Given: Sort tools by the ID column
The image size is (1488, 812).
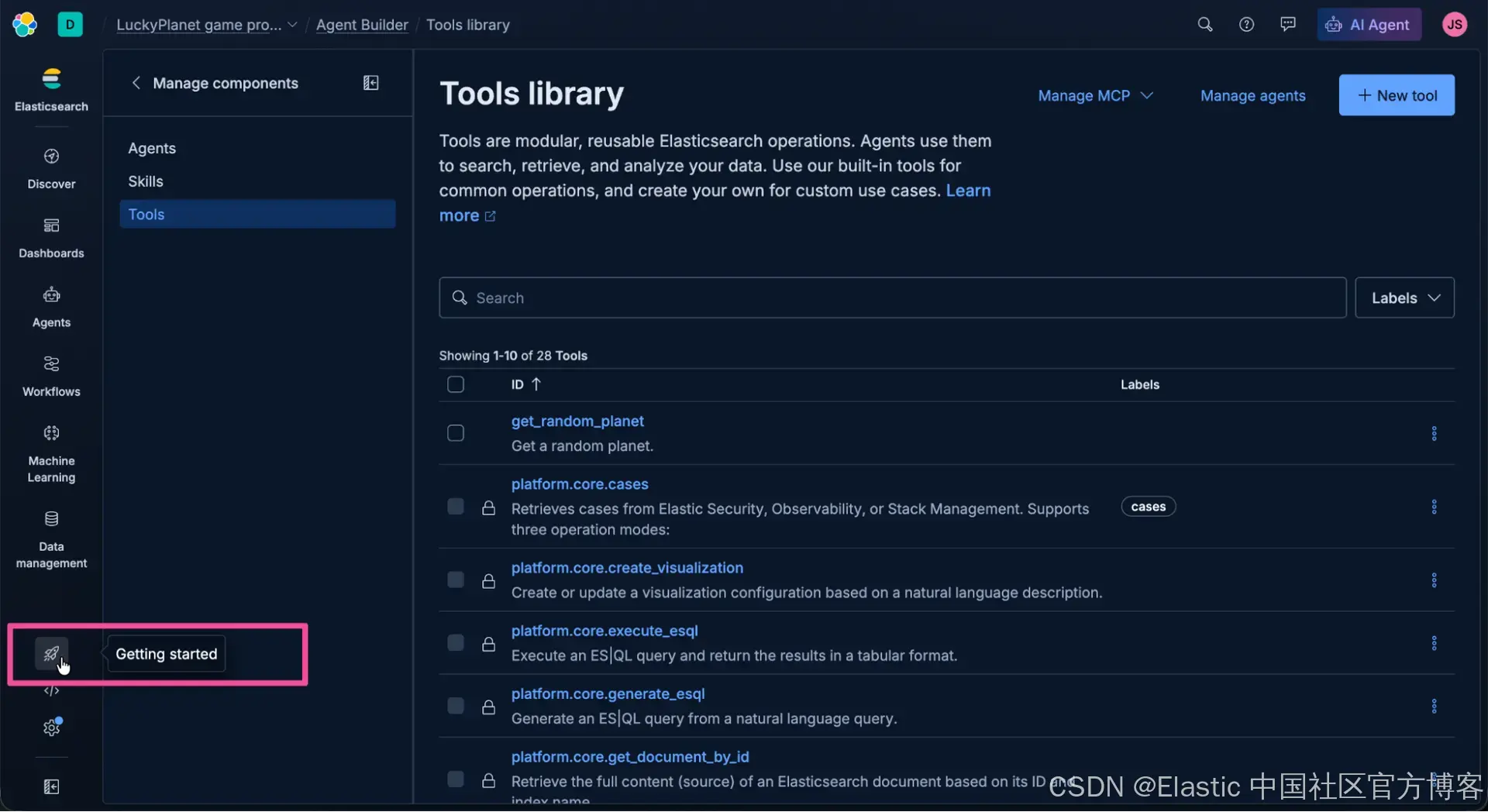Looking at the screenshot, I should click(x=526, y=384).
